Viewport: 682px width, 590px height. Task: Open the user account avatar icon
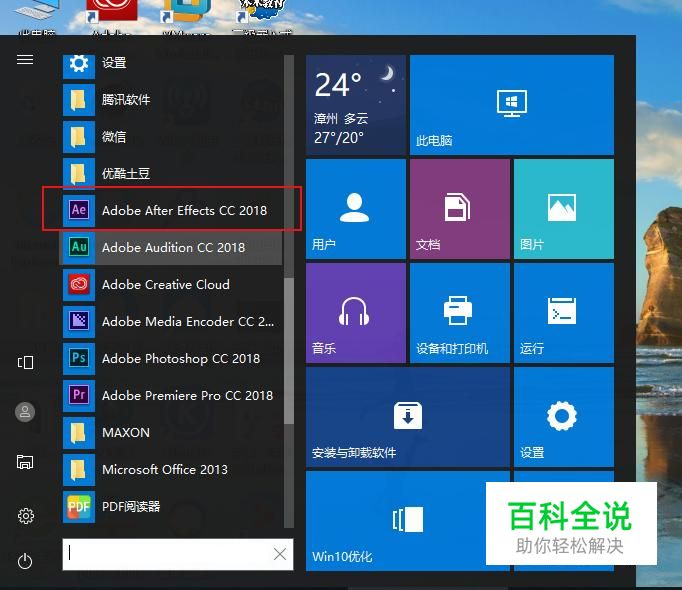25,412
